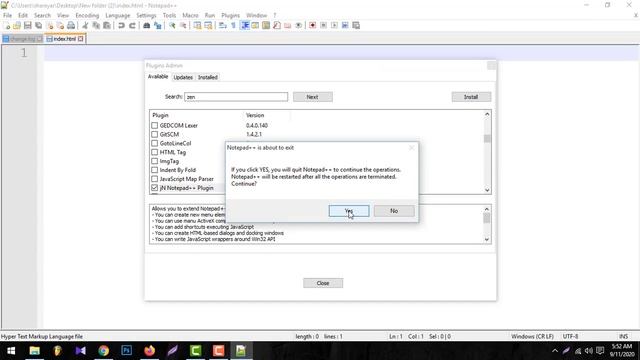Click the Open file toolbar icon
The height and width of the screenshot is (360, 640).
17,25
